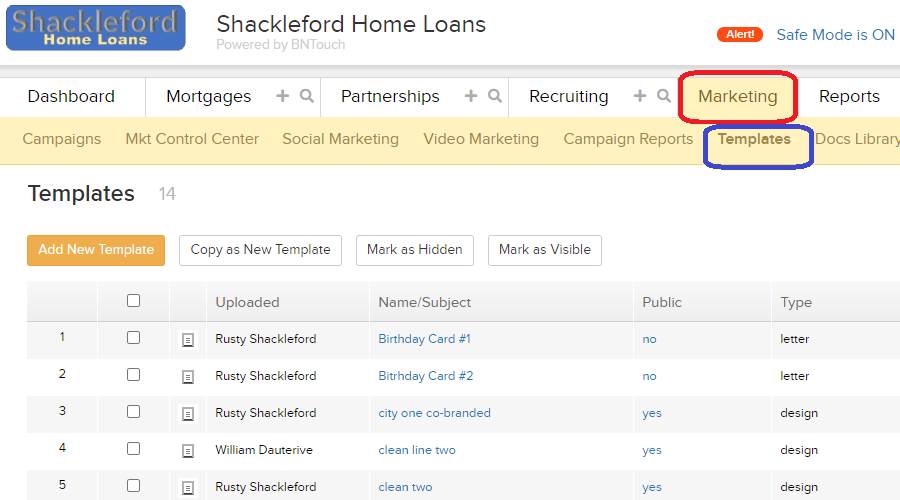This screenshot has height=500, width=900.
Task: Click document icon in clean line two row
Action: pyautogui.click(x=188, y=451)
